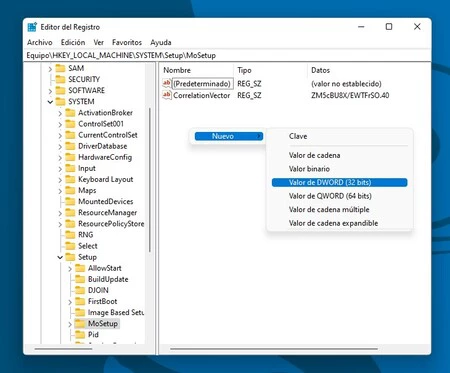Click the ActivationBroker folder icon
The image size is (450, 373).
70,113
